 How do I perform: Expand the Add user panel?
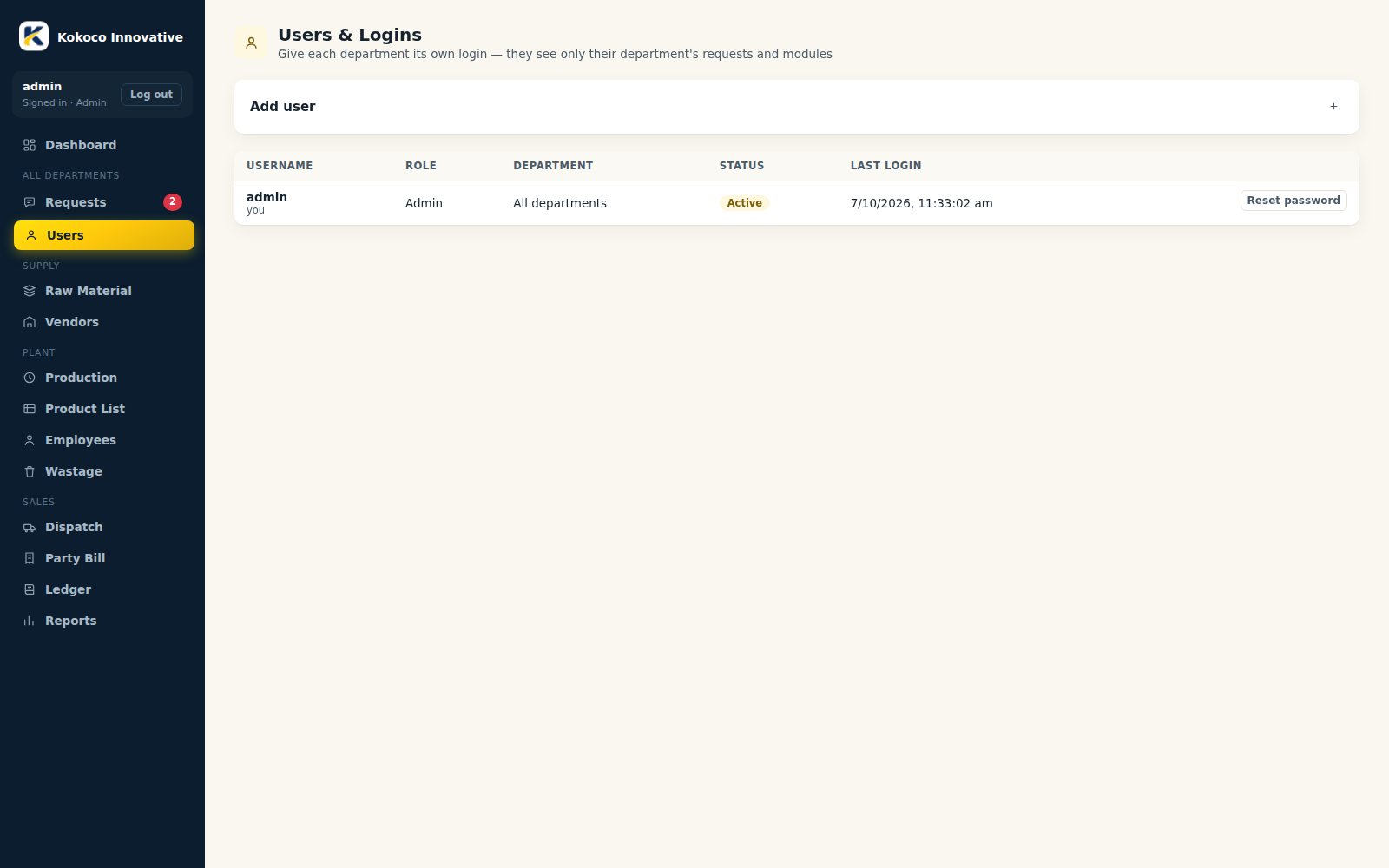point(796,107)
